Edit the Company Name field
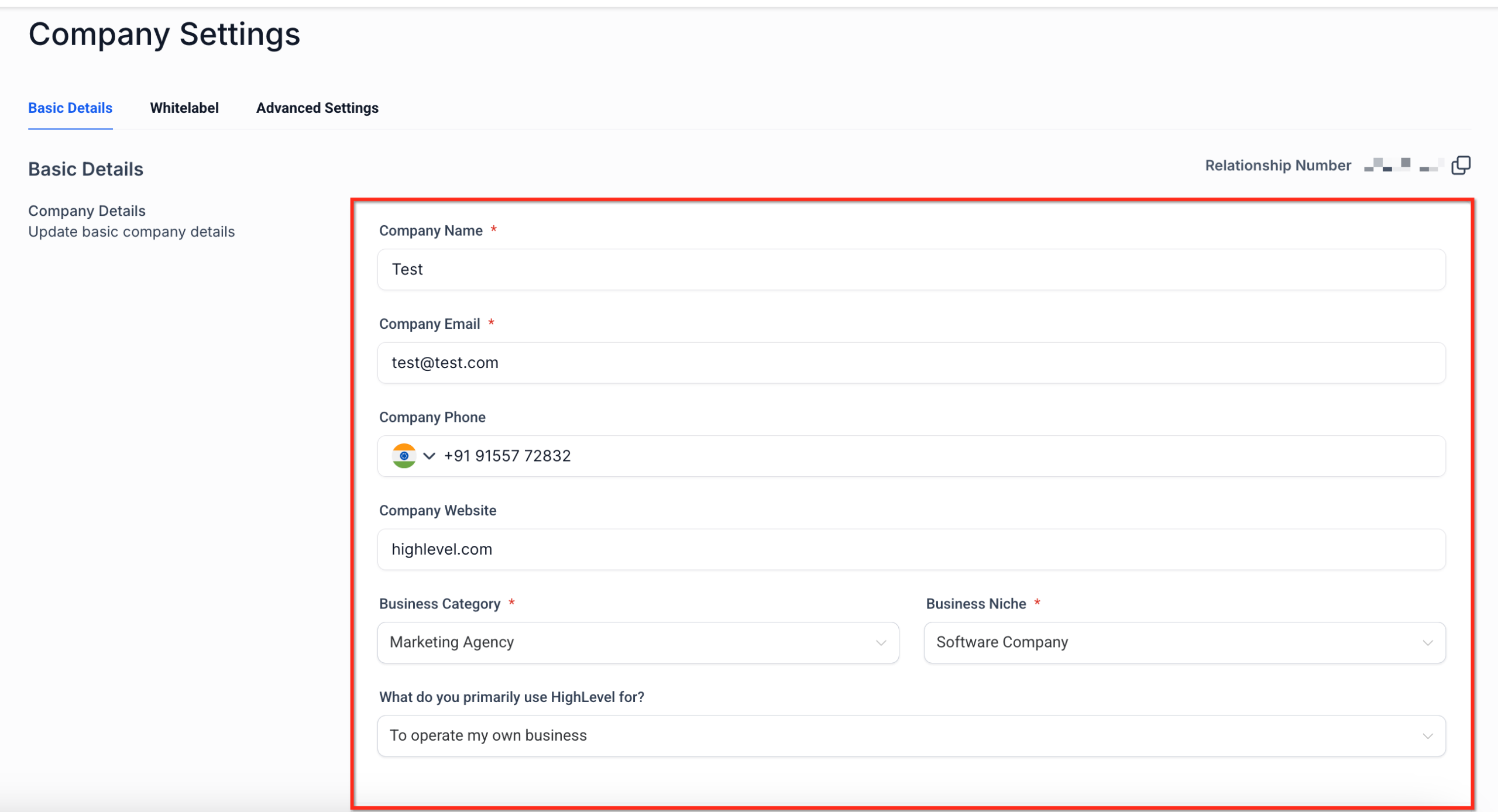 (911, 270)
